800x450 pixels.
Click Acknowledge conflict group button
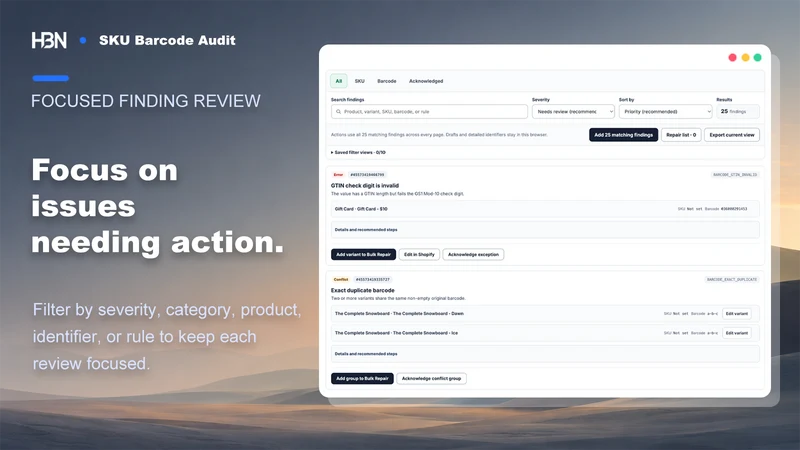[x=431, y=378]
